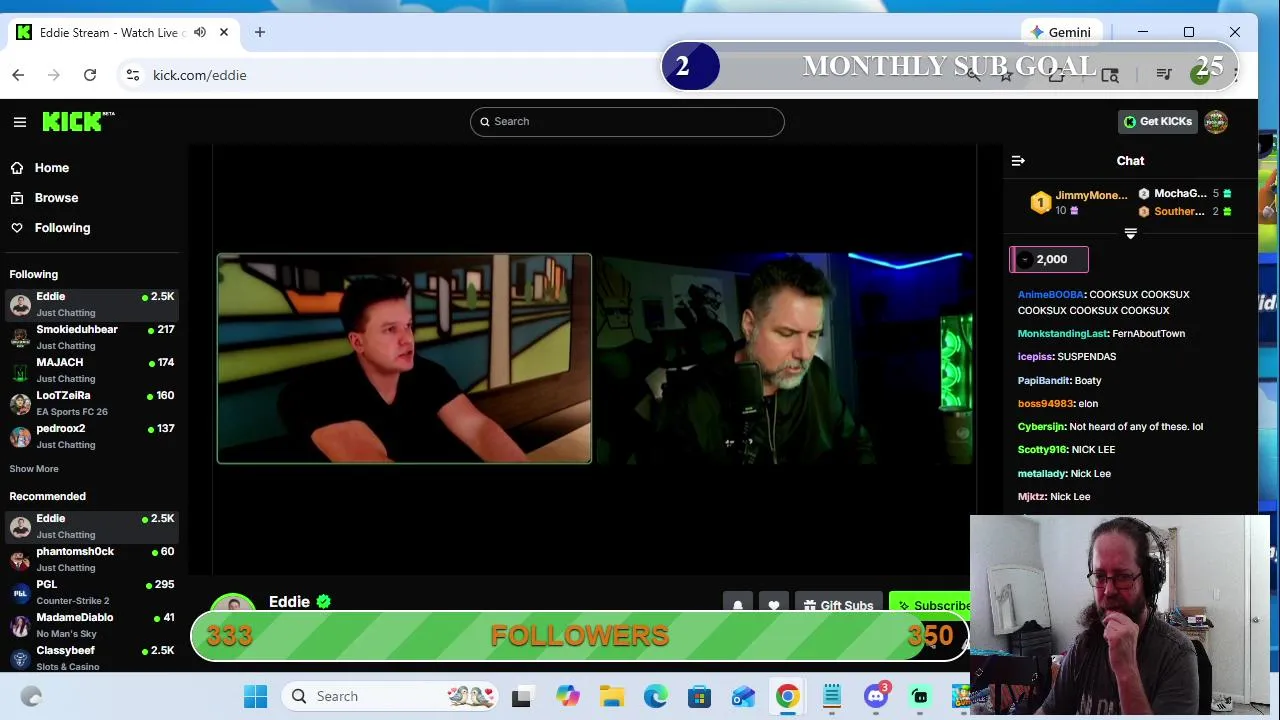Open a new browser tab

tap(260, 32)
